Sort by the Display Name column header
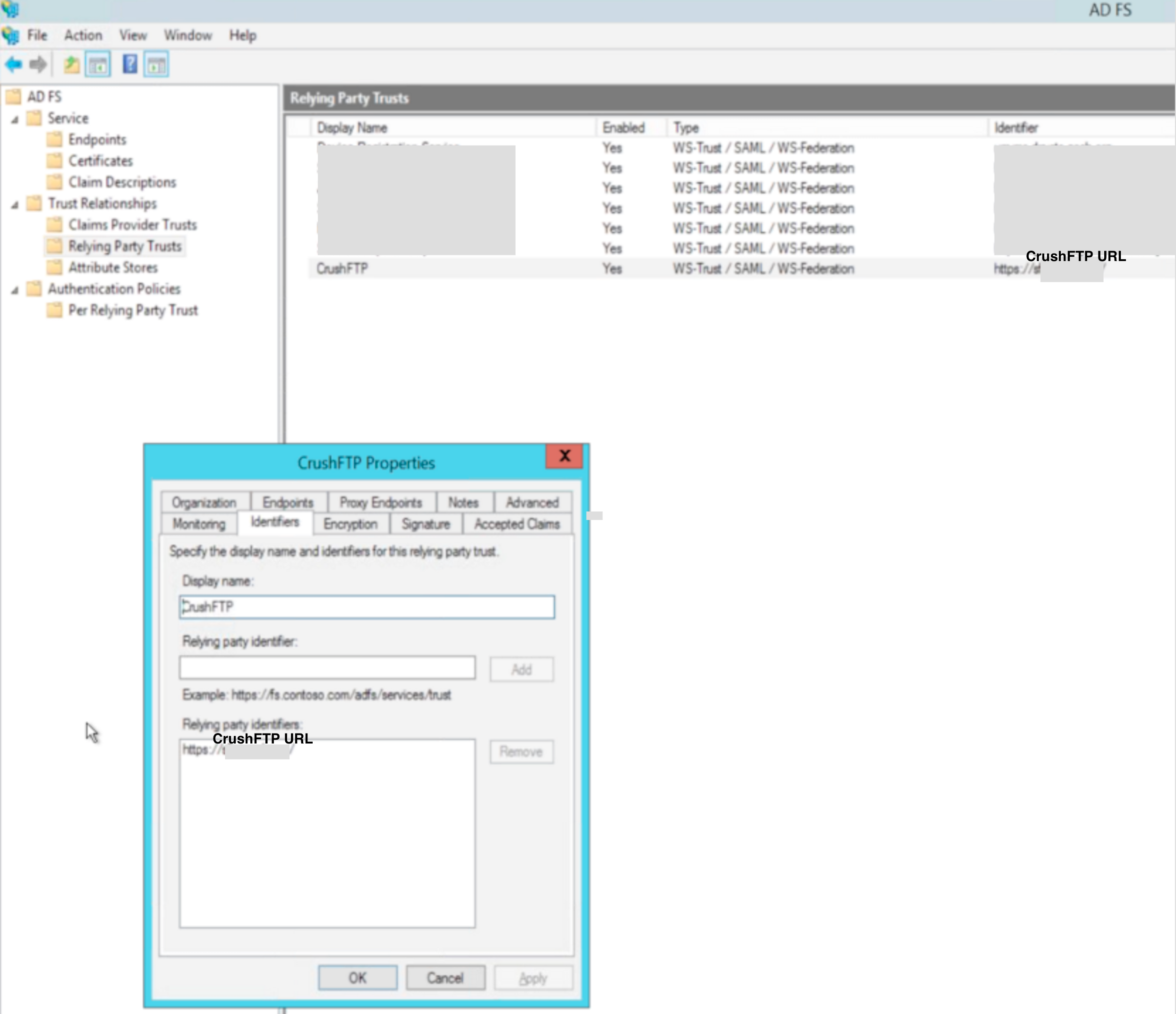This screenshot has height=1014, width=1176. pos(453,127)
